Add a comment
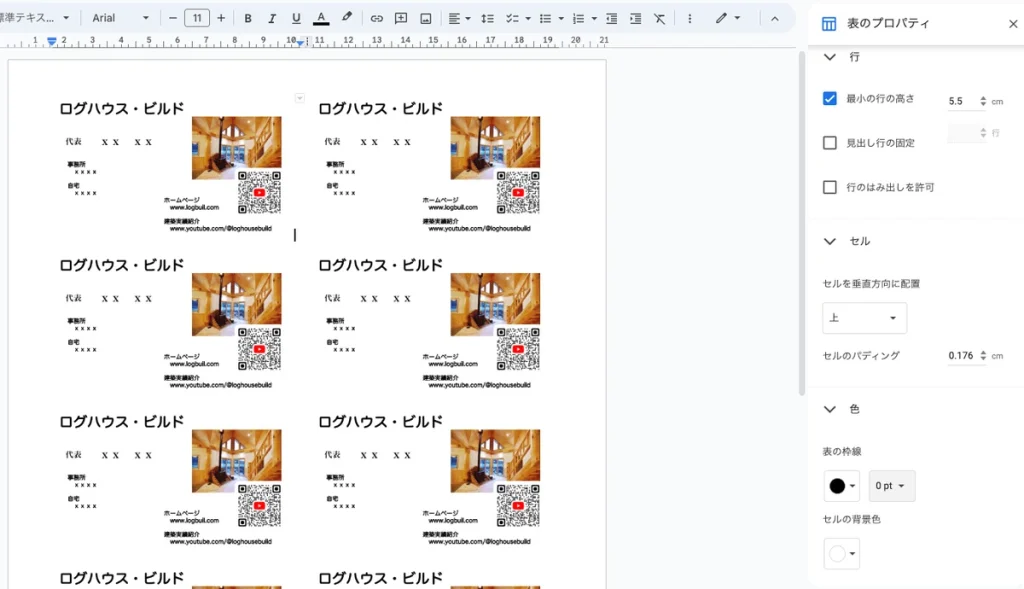 pyautogui.click(x=401, y=18)
